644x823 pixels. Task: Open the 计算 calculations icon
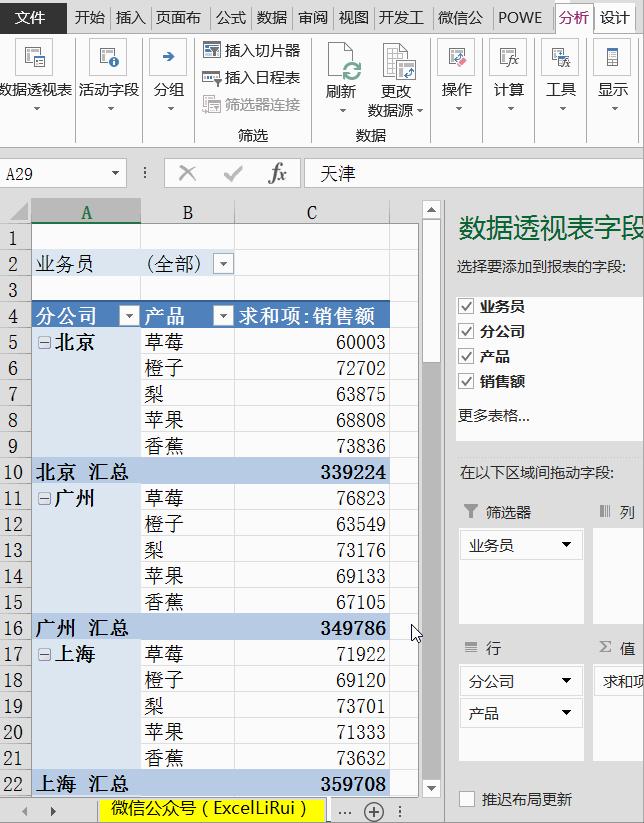(509, 57)
